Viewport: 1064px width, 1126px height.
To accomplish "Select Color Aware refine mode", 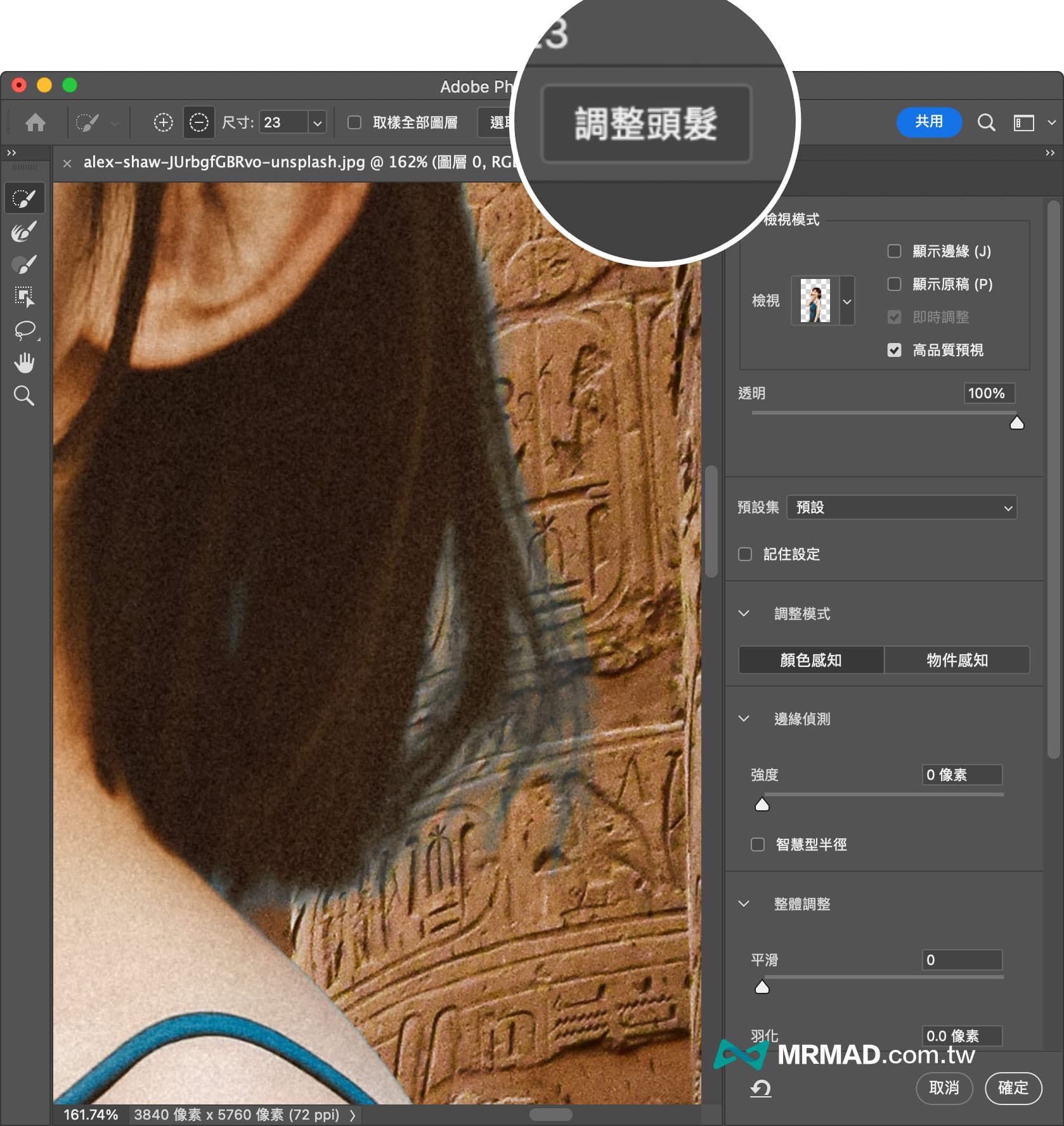I will click(811, 660).
